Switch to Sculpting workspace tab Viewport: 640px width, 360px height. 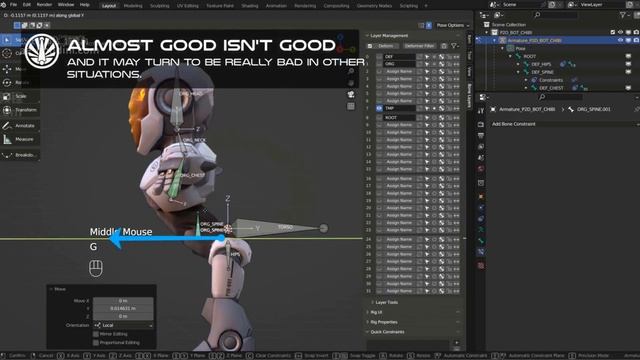[x=160, y=6]
